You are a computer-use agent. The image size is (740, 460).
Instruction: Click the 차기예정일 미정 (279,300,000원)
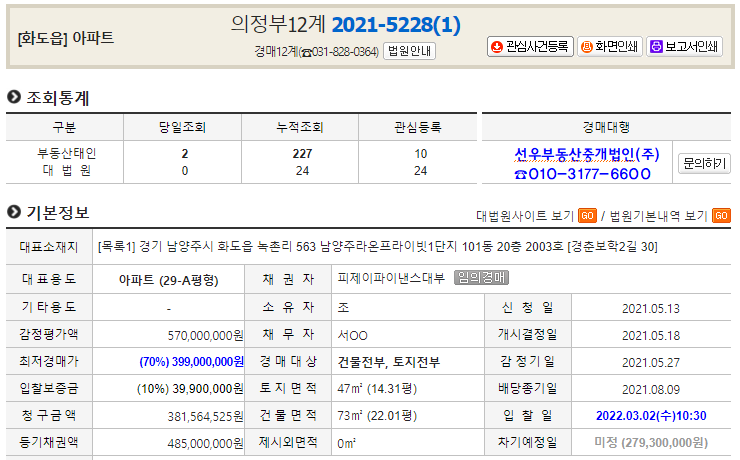651,443
